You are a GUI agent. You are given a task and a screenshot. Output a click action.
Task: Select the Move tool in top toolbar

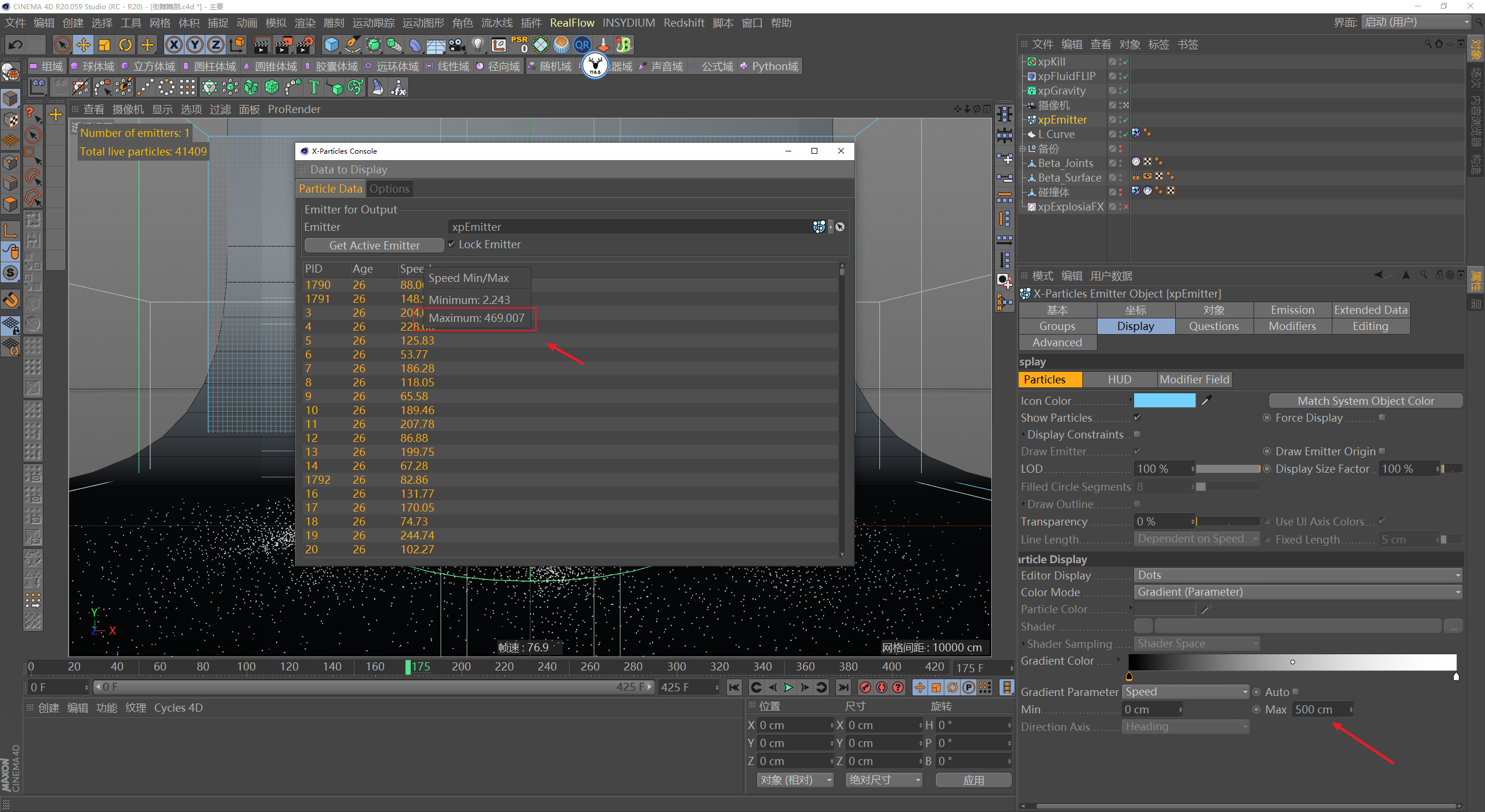tap(83, 45)
